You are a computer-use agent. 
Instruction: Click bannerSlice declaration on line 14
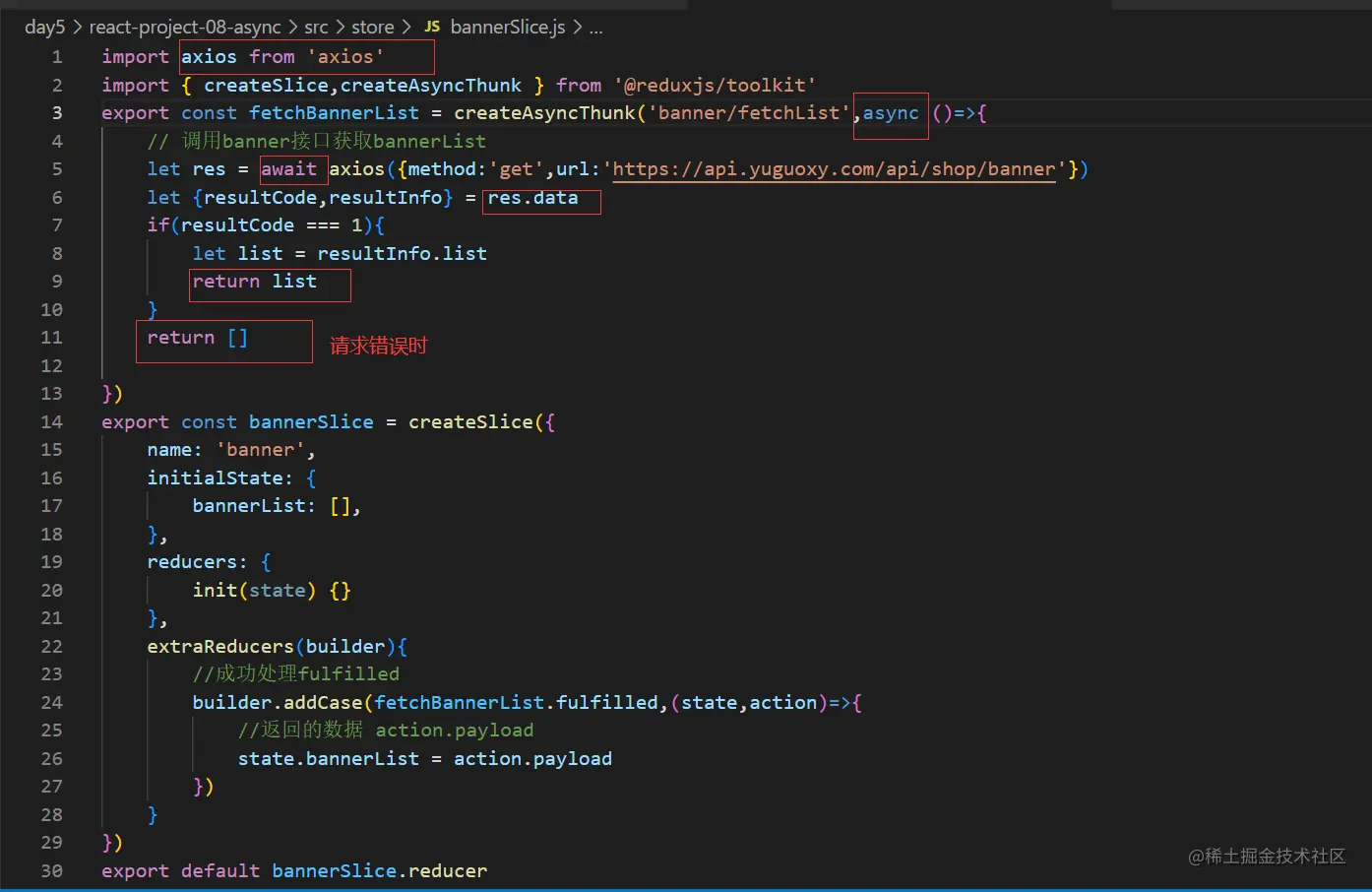click(x=311, y=422)
